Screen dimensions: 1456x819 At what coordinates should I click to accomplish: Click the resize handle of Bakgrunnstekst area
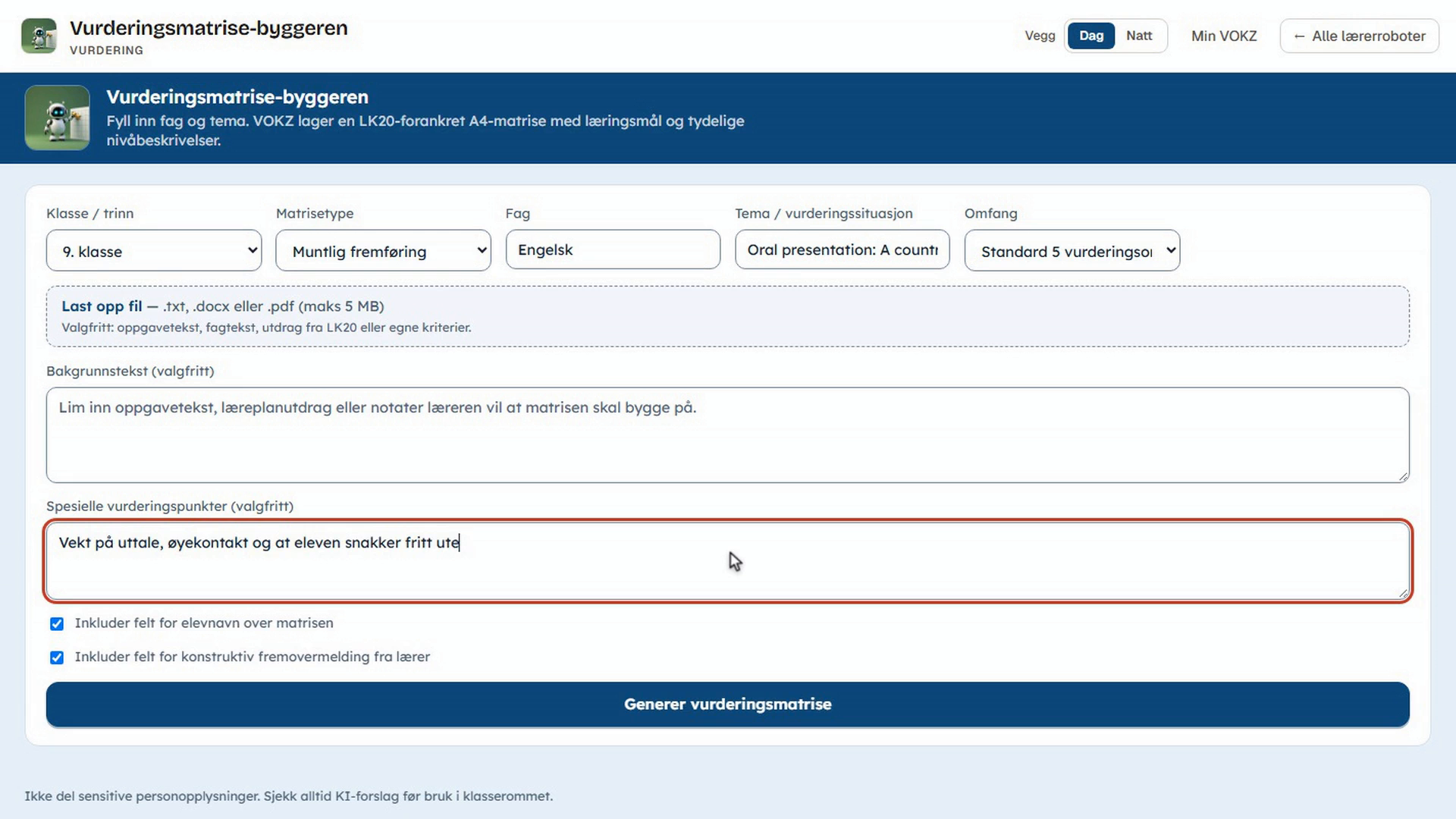(x=1403, y=476)
